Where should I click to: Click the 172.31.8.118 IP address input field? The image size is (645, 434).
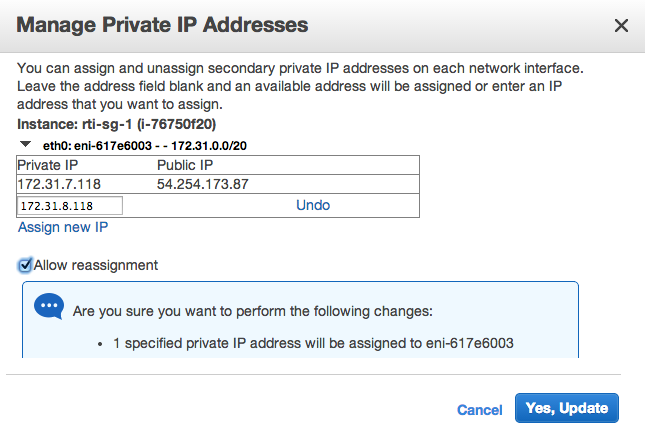tap(70, 206)
